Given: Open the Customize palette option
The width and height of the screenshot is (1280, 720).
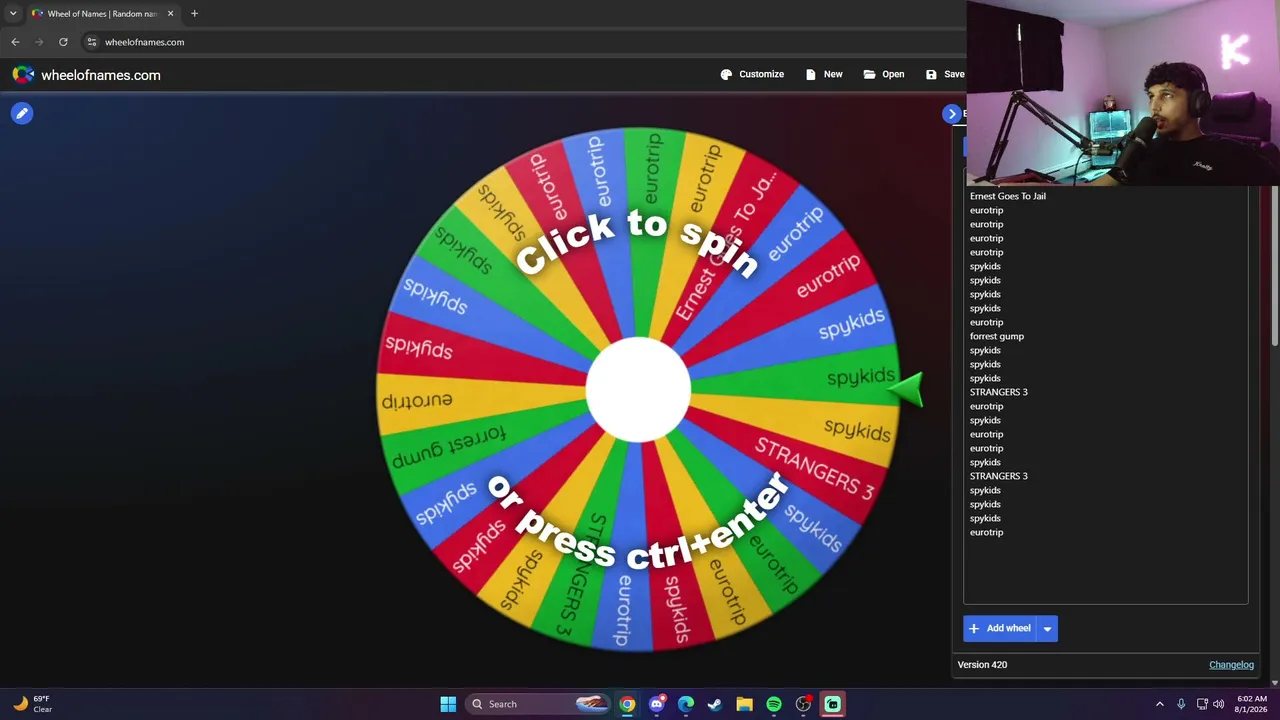Looking at the screenshot, I should (752, 74).
